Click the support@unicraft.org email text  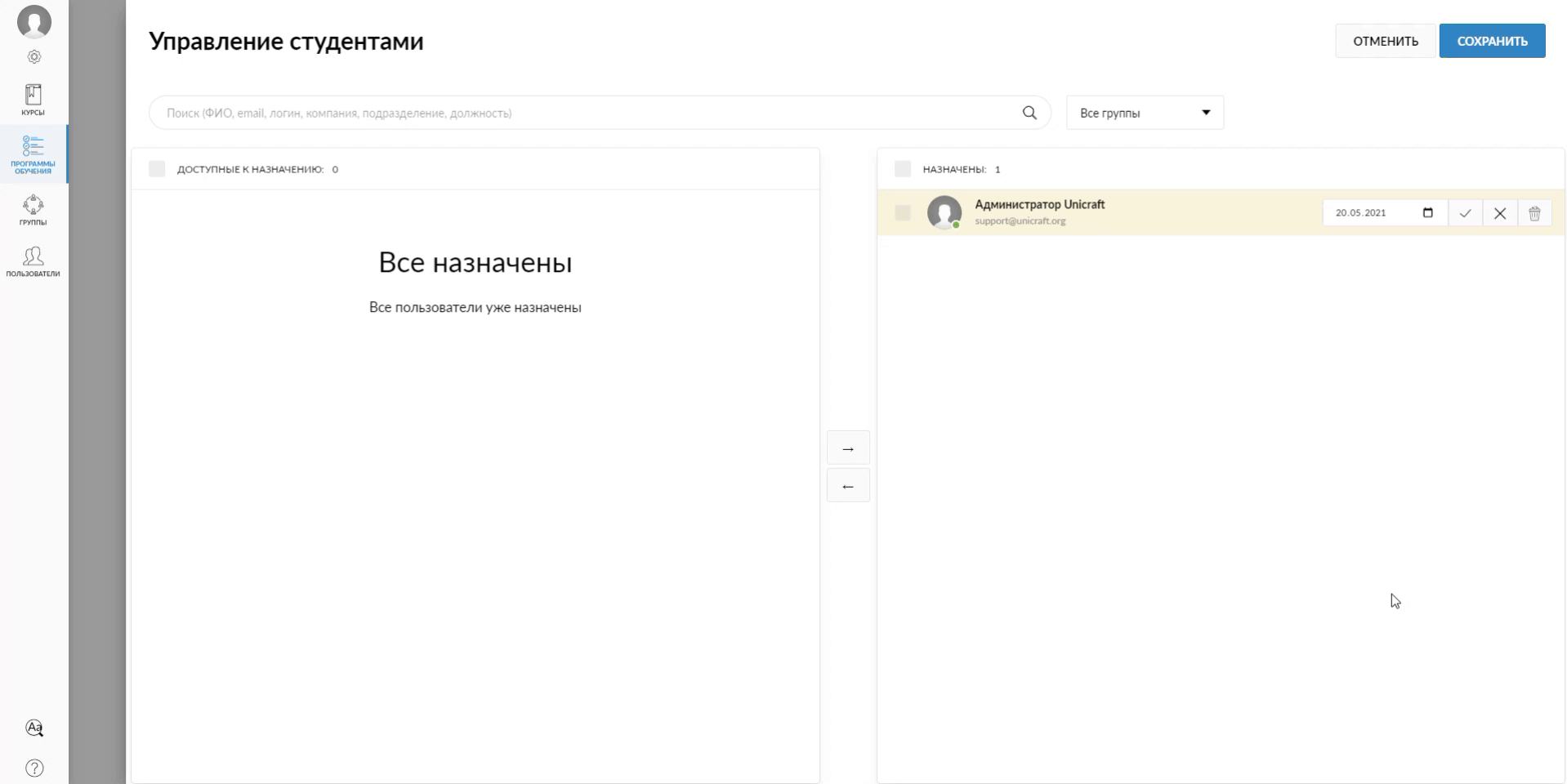pos(1020,221)
